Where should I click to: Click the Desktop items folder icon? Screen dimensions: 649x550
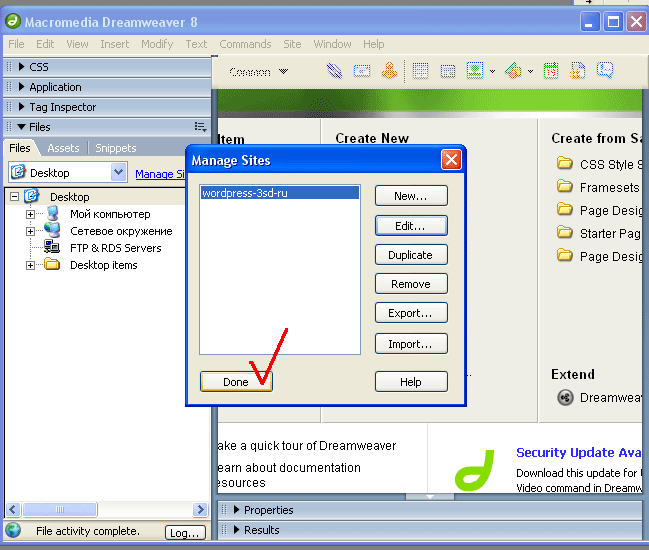coord(52,264)
